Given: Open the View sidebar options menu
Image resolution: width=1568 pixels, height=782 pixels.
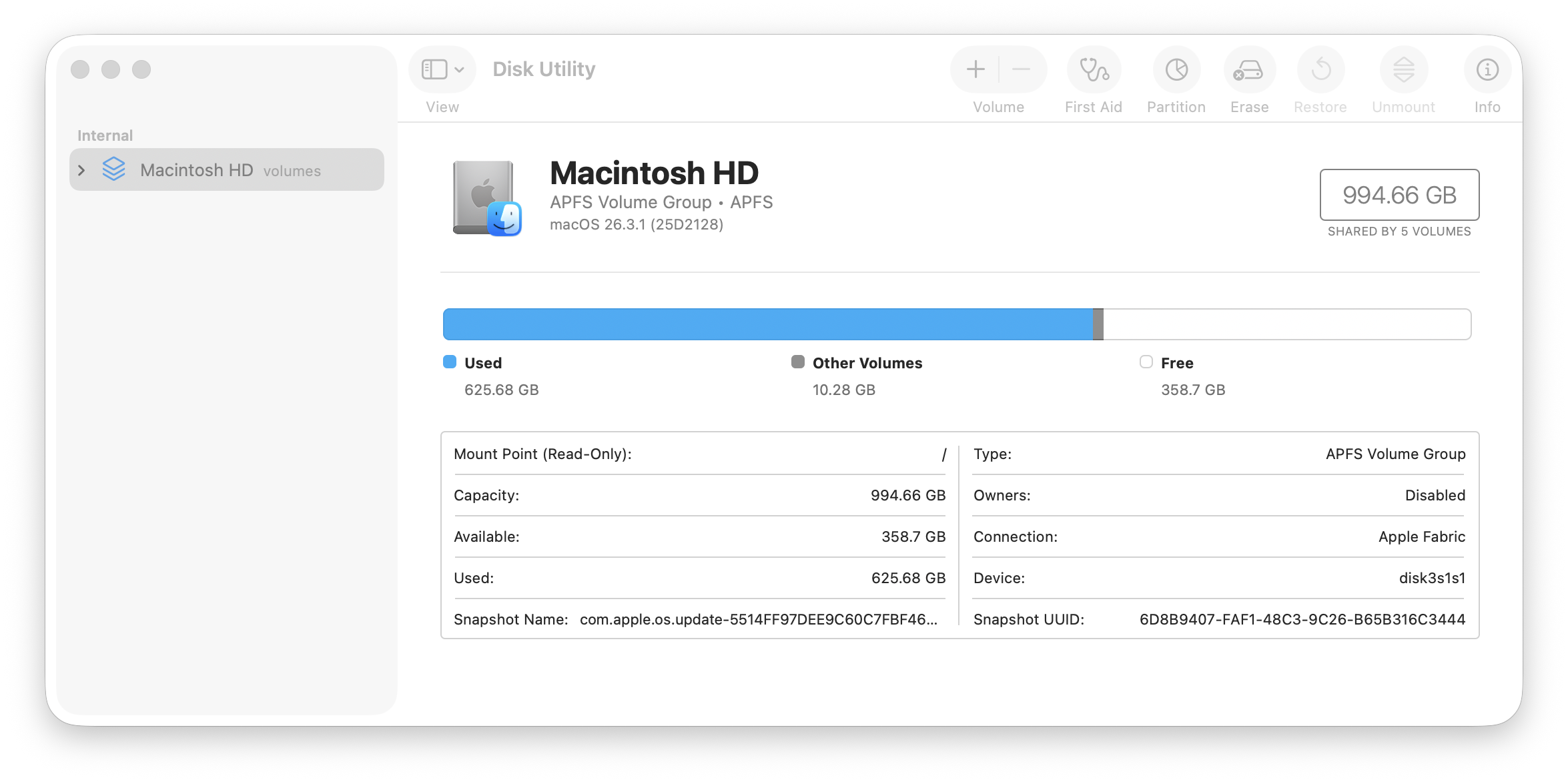Looking at the screenshot, I should (x=434, y=69).
